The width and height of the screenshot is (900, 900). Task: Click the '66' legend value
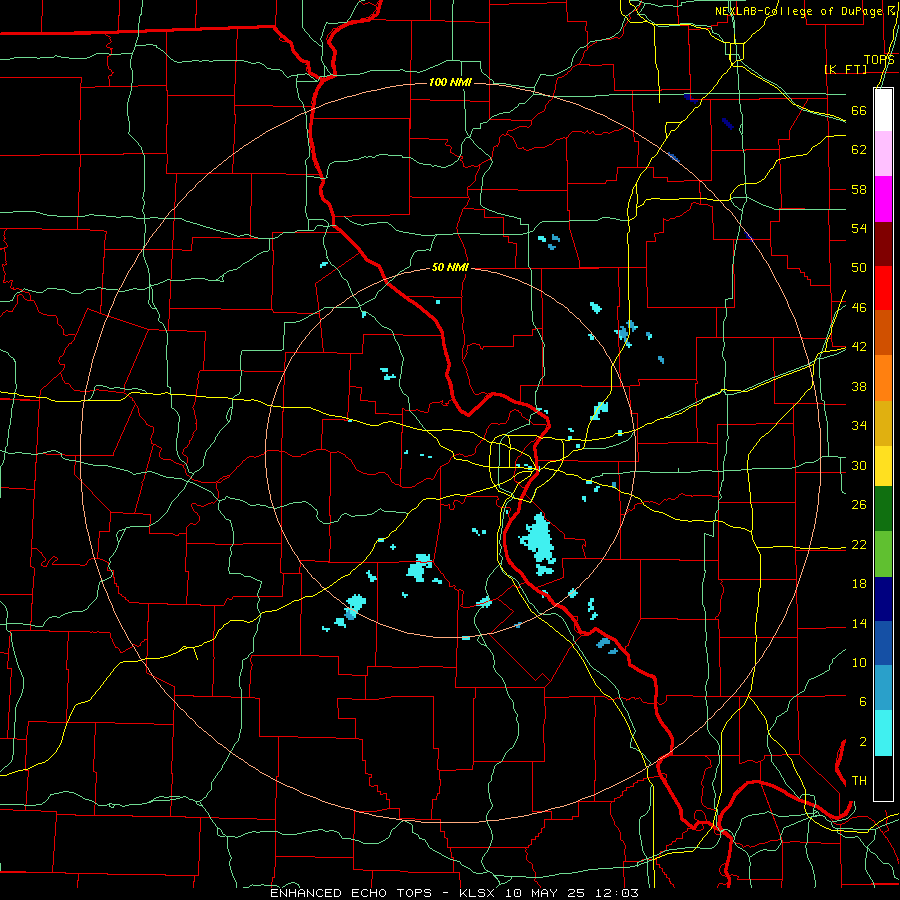pyautogui.click(x=859, y=111)
